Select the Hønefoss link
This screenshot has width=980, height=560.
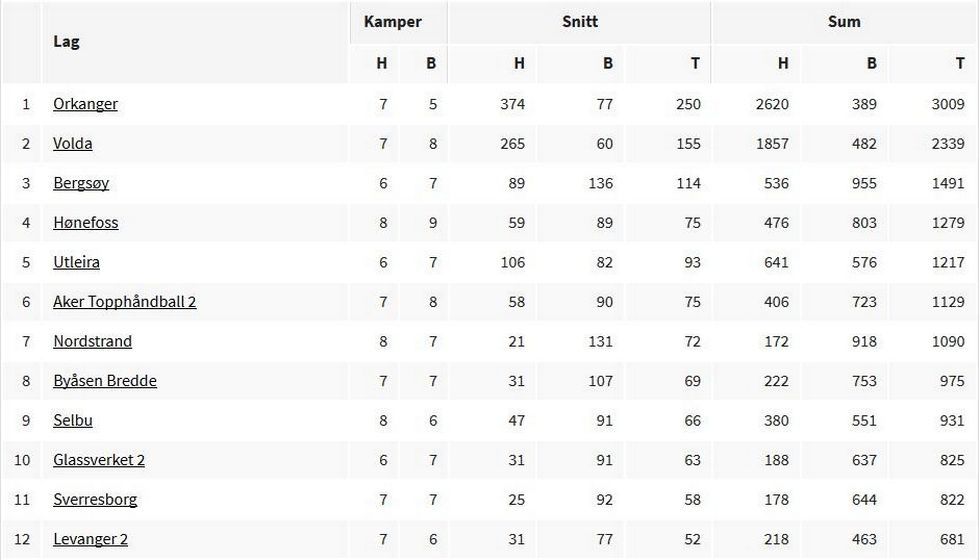click(x=85, y=222)
